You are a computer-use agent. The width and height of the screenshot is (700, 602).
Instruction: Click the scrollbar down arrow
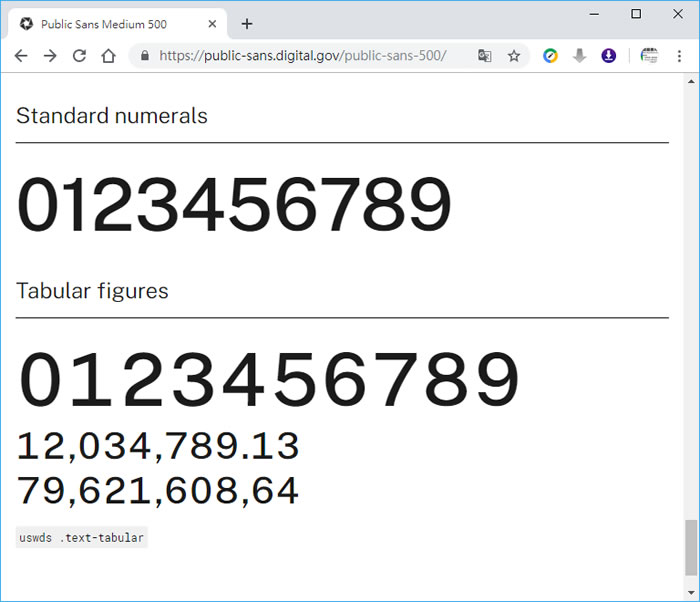click(x=691, y=593)
